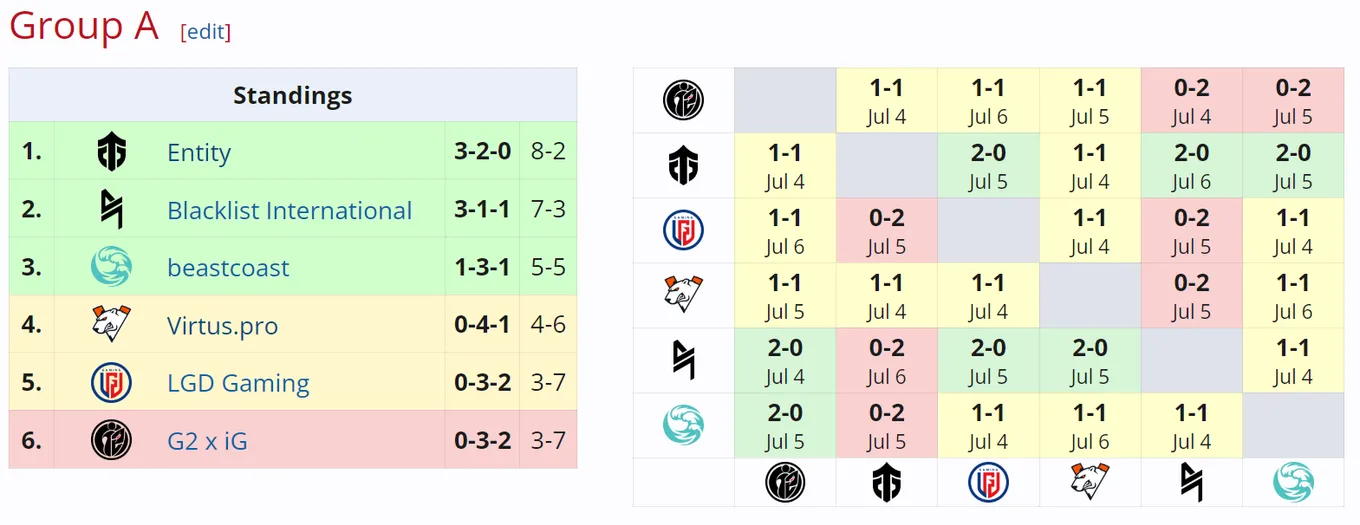1360x525 pixels.
Task: Click LGD logo in crosstable bottom row
Action: tap(988, 482)
